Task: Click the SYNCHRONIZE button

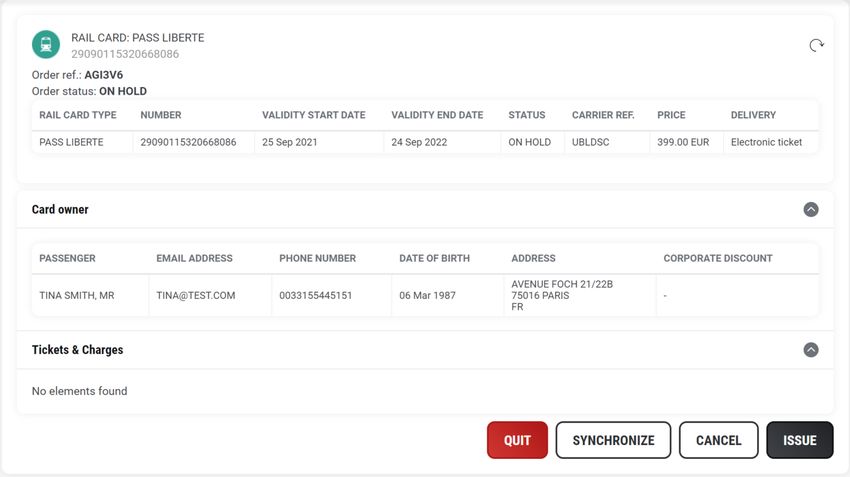Action: click(x=613, y=440)
